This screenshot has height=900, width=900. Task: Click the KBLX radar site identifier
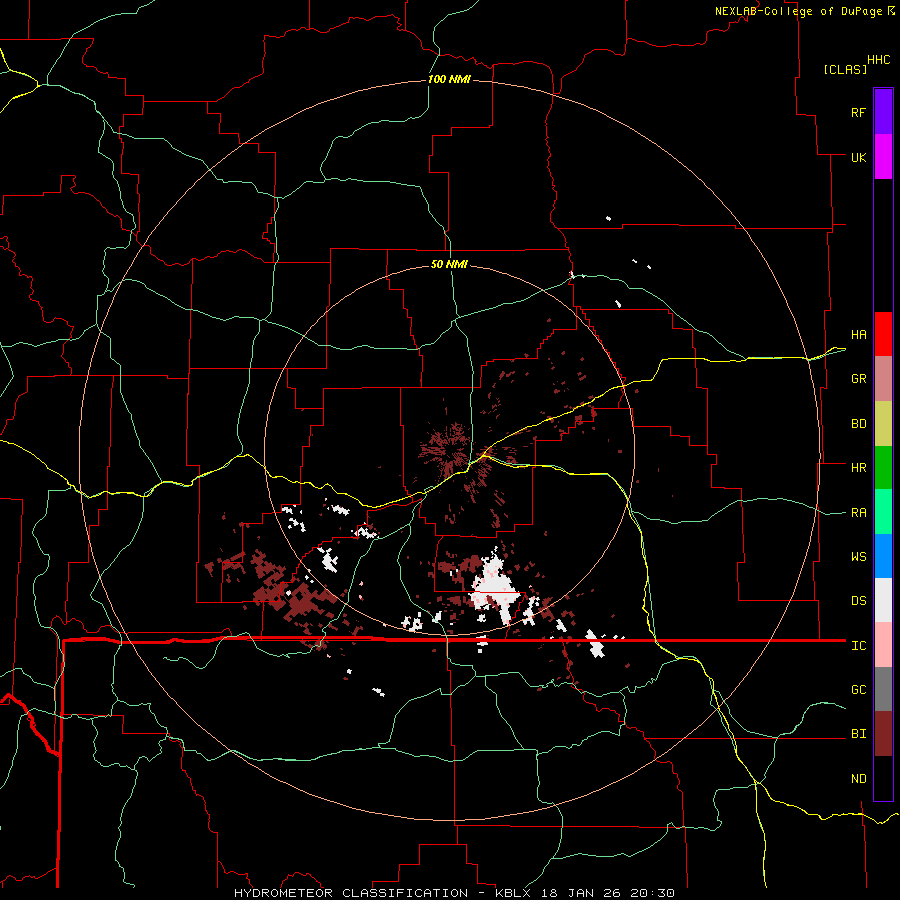(x=514, y=893)
